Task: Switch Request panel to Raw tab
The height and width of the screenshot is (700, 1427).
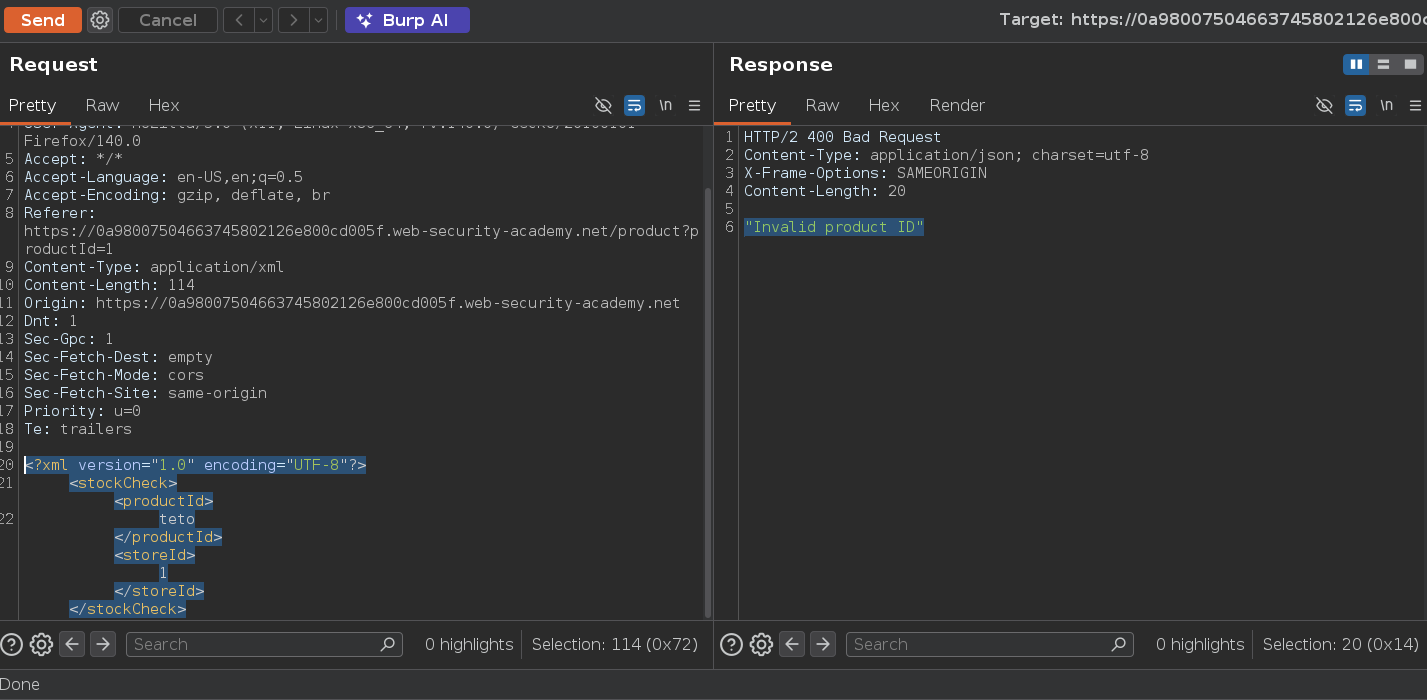Action: (x=102, y=105)
